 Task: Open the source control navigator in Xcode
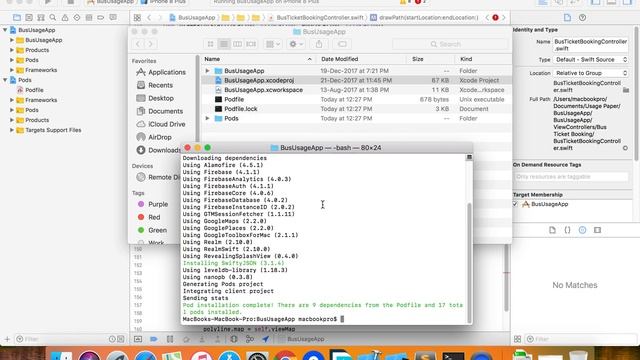click(x=29, y=18)
